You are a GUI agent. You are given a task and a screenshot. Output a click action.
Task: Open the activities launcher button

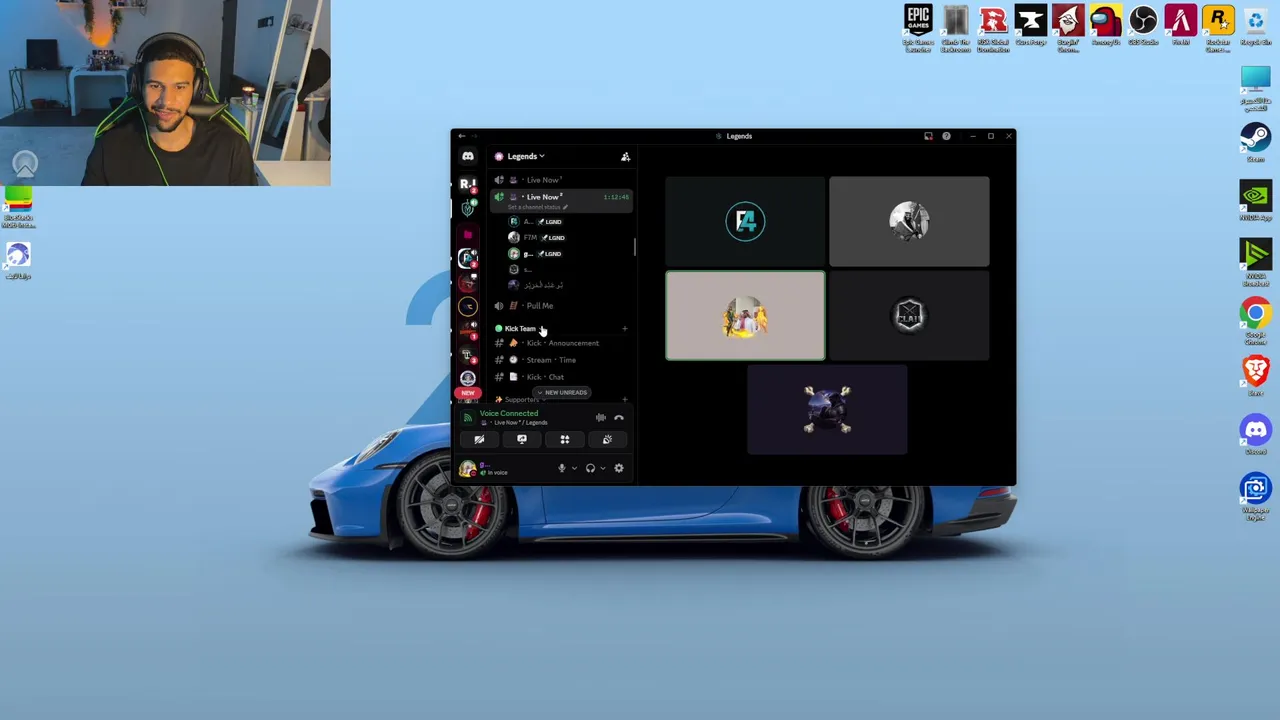pyautogui.click(x=564, y=439)
